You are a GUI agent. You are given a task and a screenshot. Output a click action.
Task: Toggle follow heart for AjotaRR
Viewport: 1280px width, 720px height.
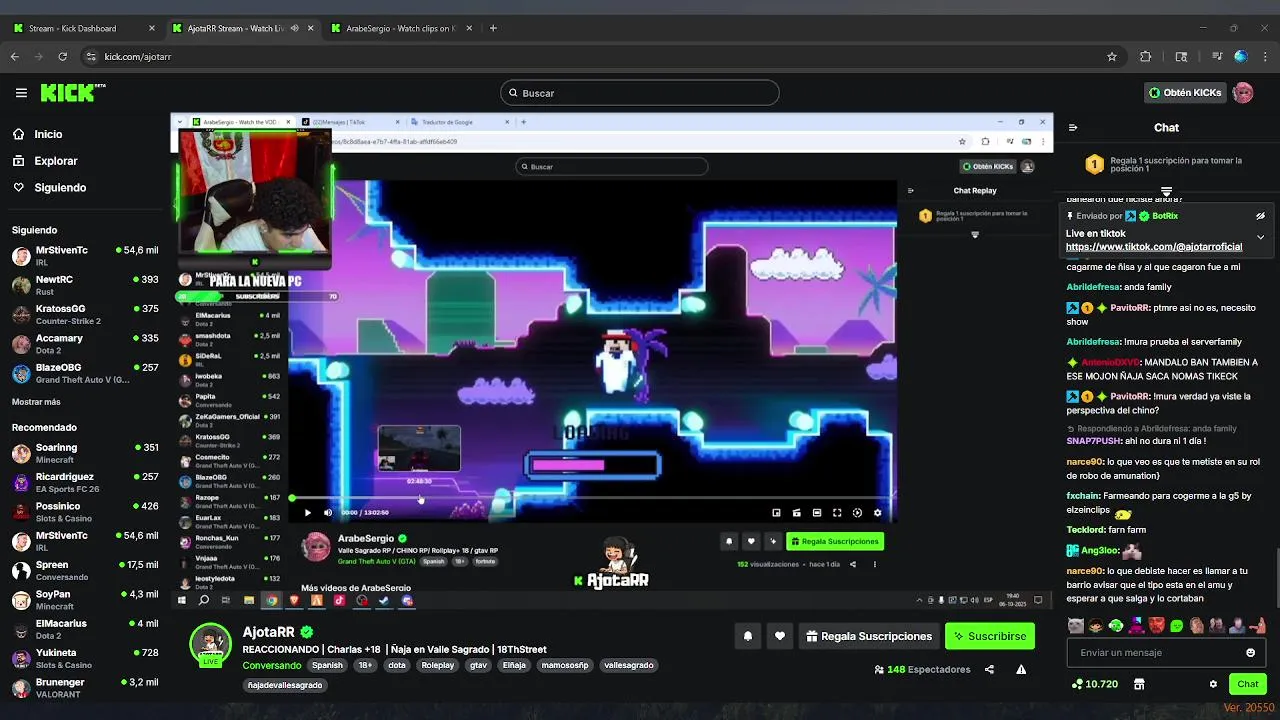tap(780, 636)
